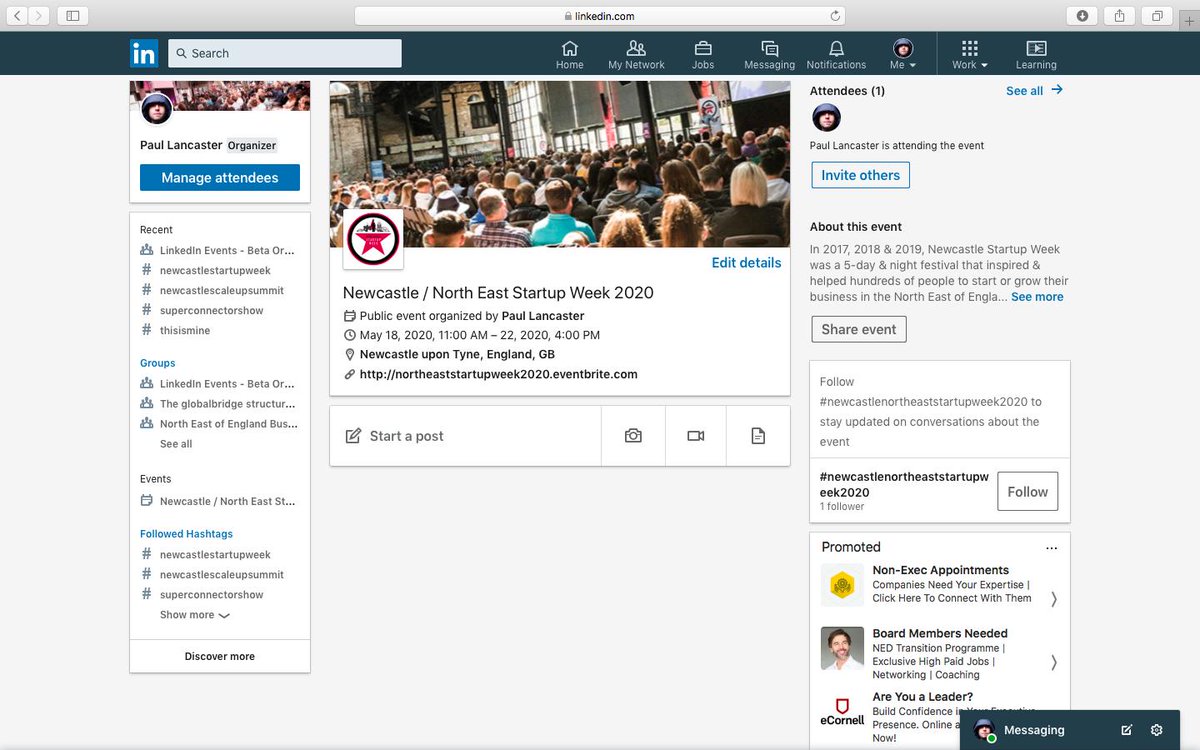Open the Paul Lancaster attendee avatar
Screen dimensions: 1200x750
point(826,118)
